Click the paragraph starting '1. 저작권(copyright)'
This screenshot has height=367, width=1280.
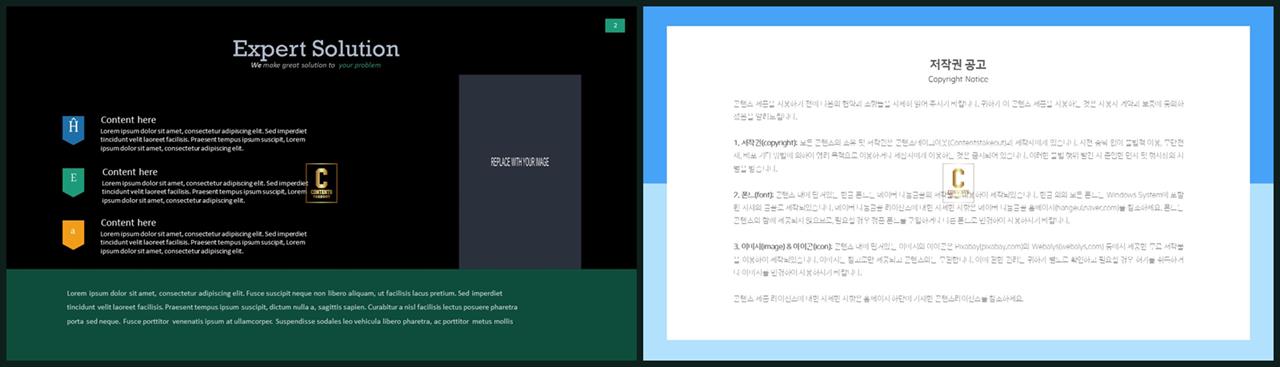coord(958,156)
